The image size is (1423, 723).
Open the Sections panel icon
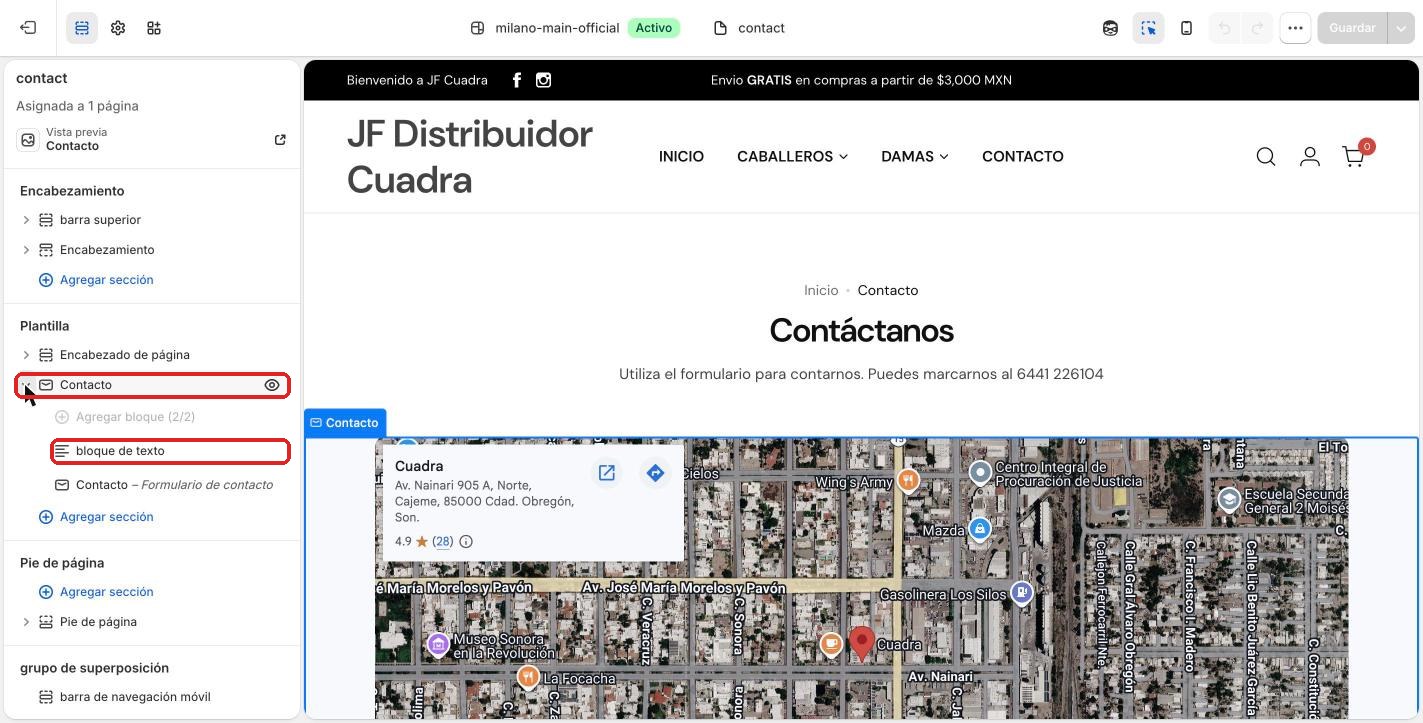coord(82,28)
